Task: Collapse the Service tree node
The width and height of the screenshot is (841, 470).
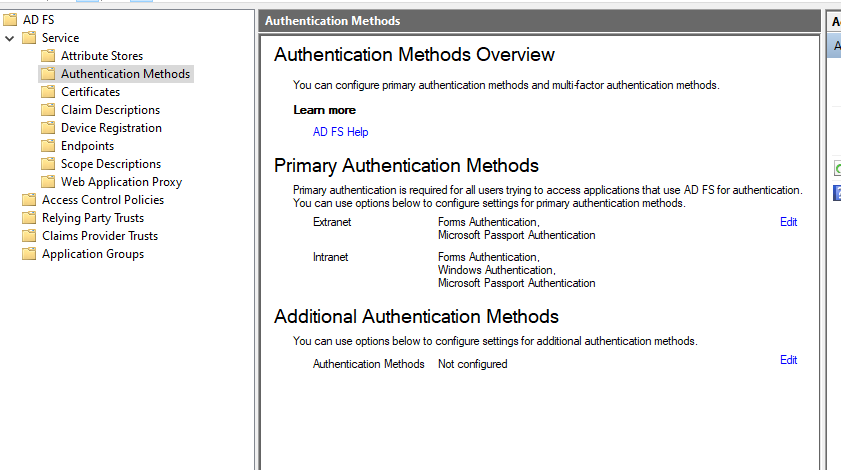Action: coord(10,38)
